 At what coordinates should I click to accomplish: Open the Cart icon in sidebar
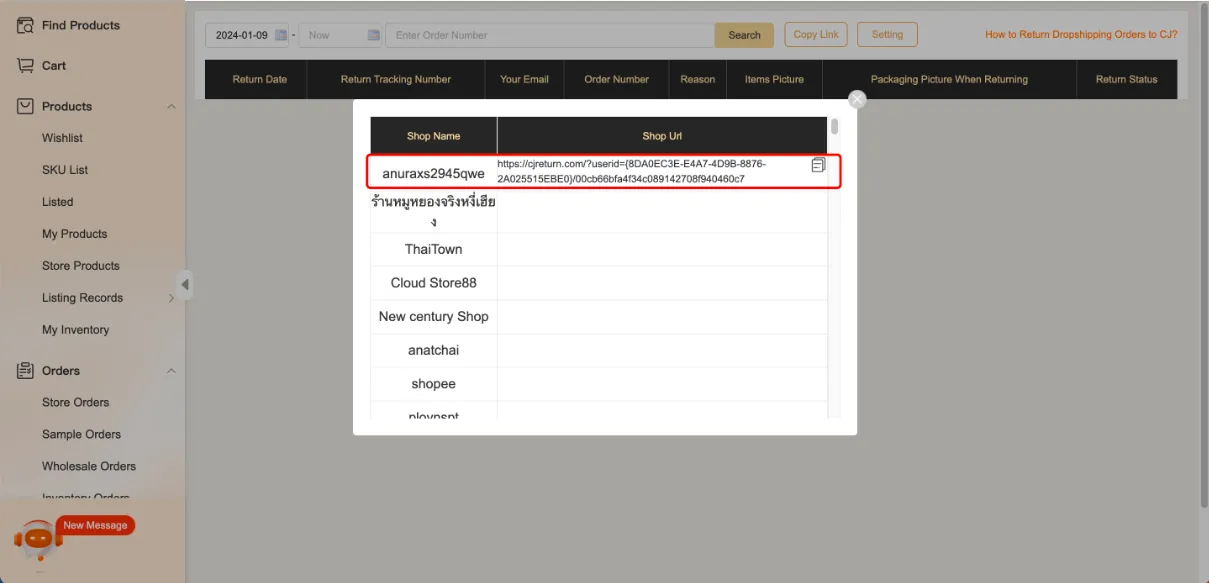(26, 65)
